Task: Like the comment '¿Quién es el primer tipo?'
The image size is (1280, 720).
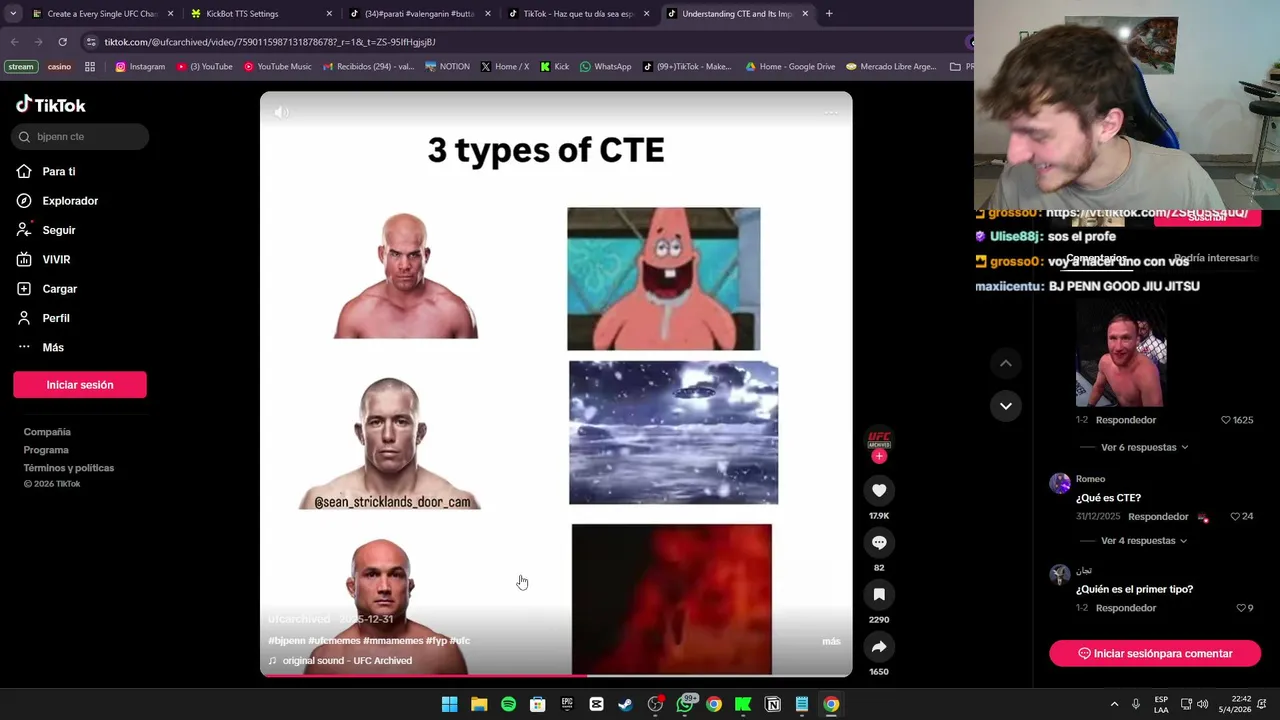Action: click(x=1241, y=608)
